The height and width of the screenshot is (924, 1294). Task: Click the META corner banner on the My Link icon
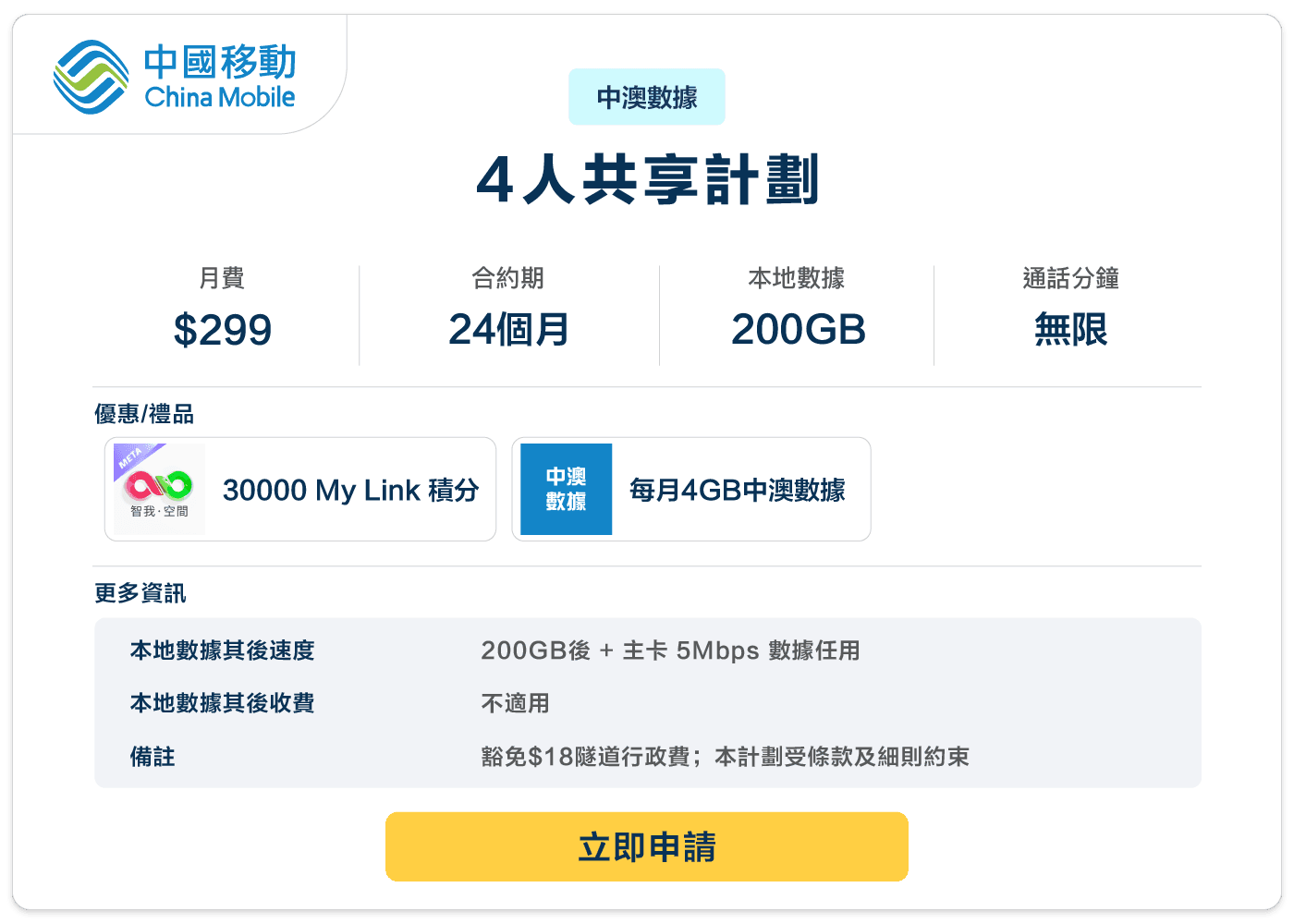tap(130, 457)
